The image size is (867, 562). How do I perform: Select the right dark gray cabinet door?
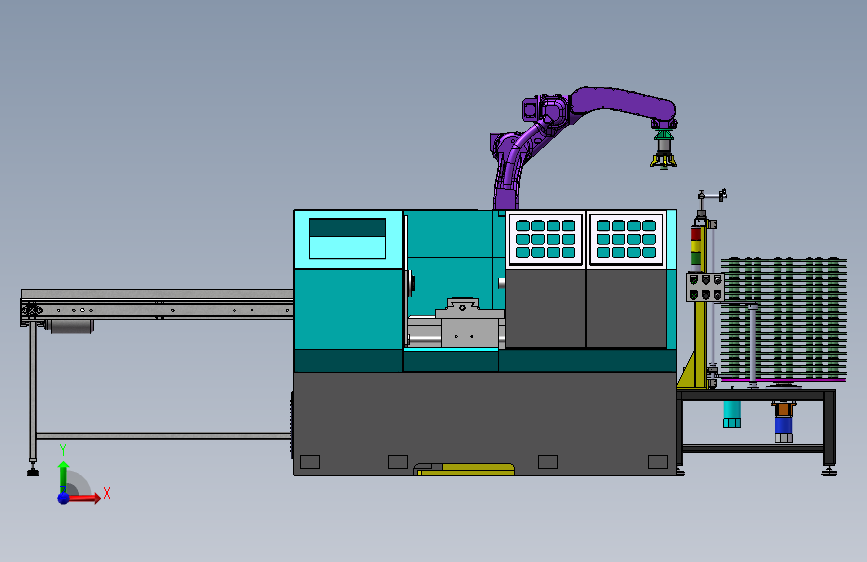(x=626, y=308)
